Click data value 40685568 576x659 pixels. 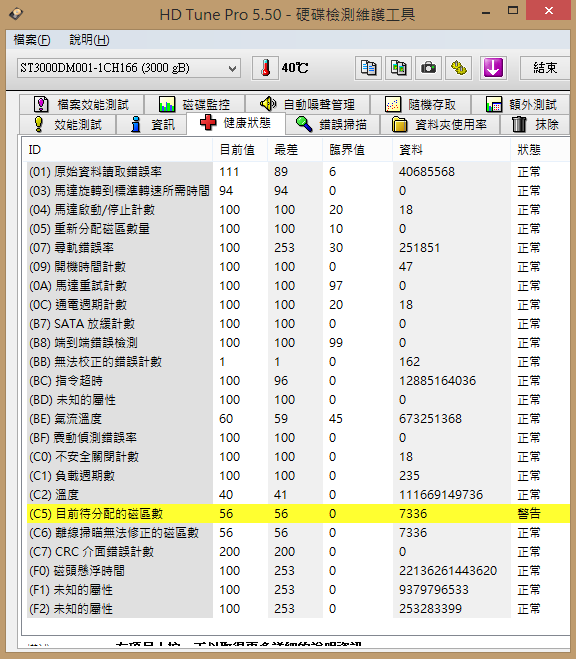click(x=427, y=171)
